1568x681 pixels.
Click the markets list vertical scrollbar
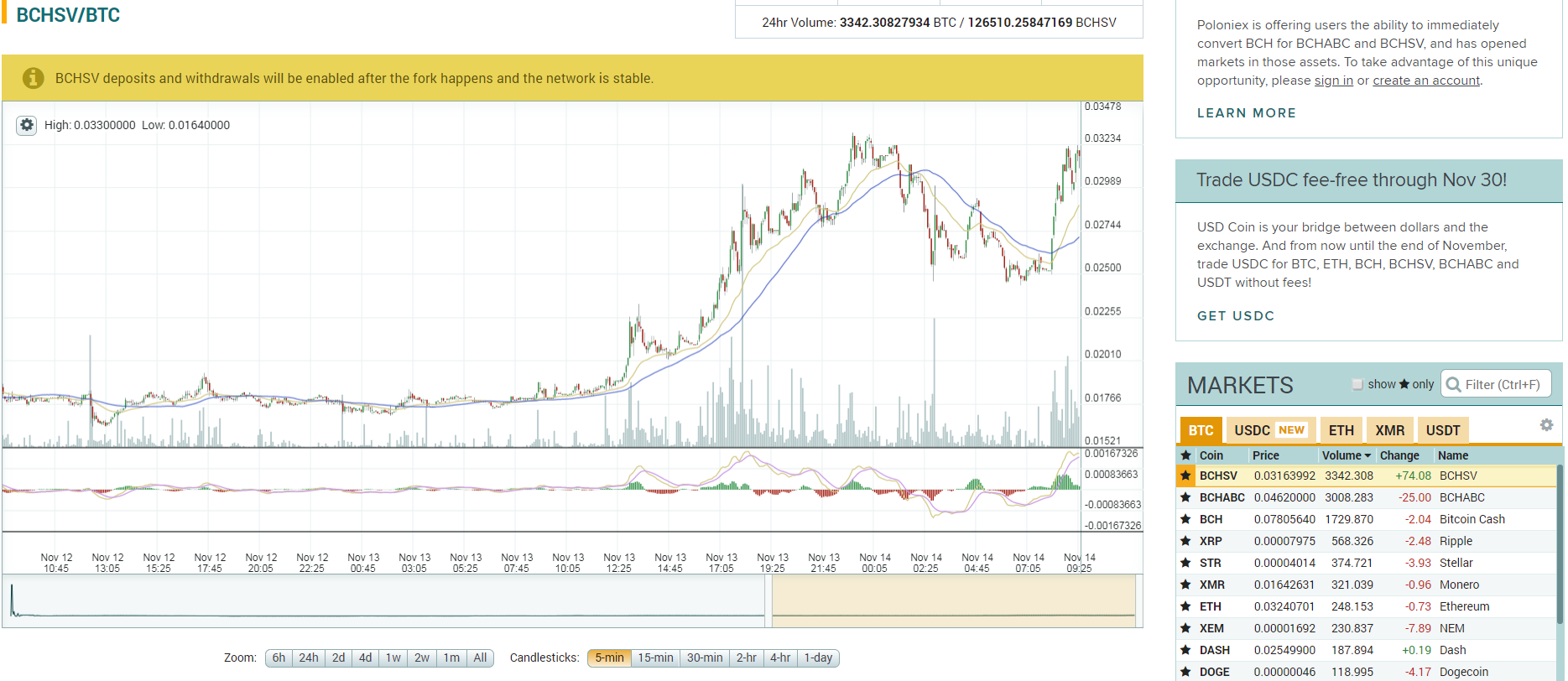(x=1560, y=545)
